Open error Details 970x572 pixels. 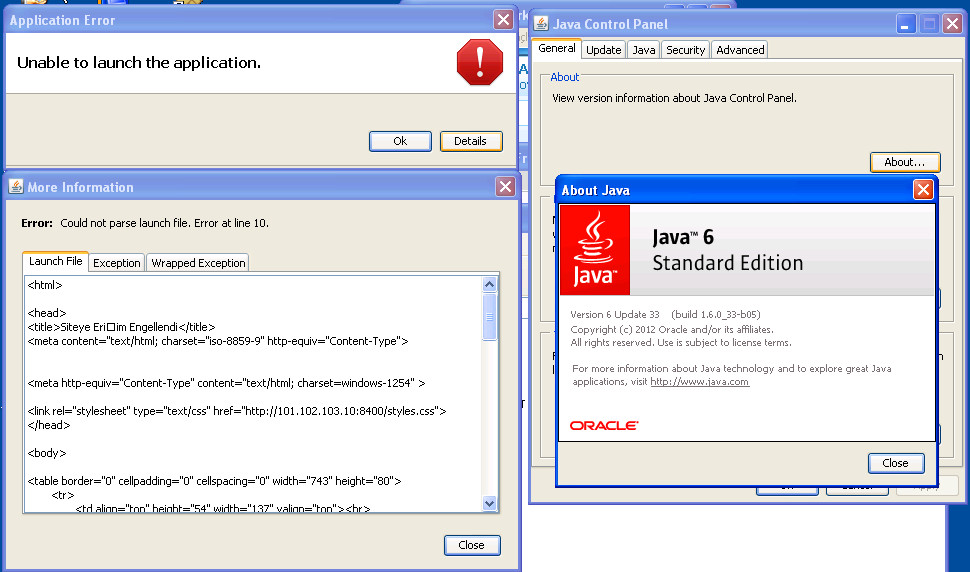(470, 141)
